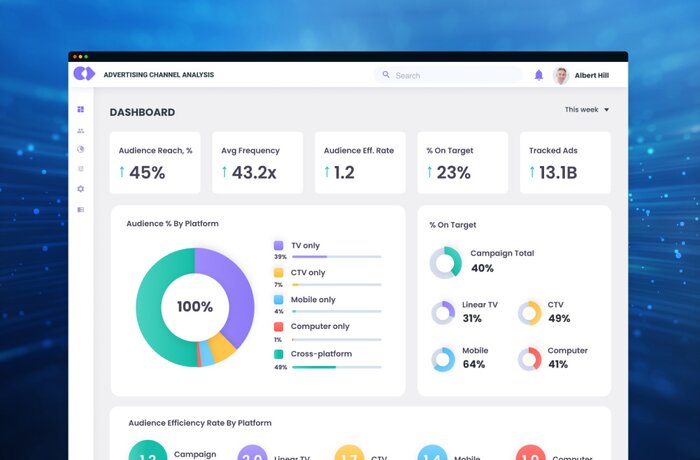The height and width of the screenshot is (460, 700).
Task: Select the pie chart analytics sidebar icon
Action: (81, 149)
